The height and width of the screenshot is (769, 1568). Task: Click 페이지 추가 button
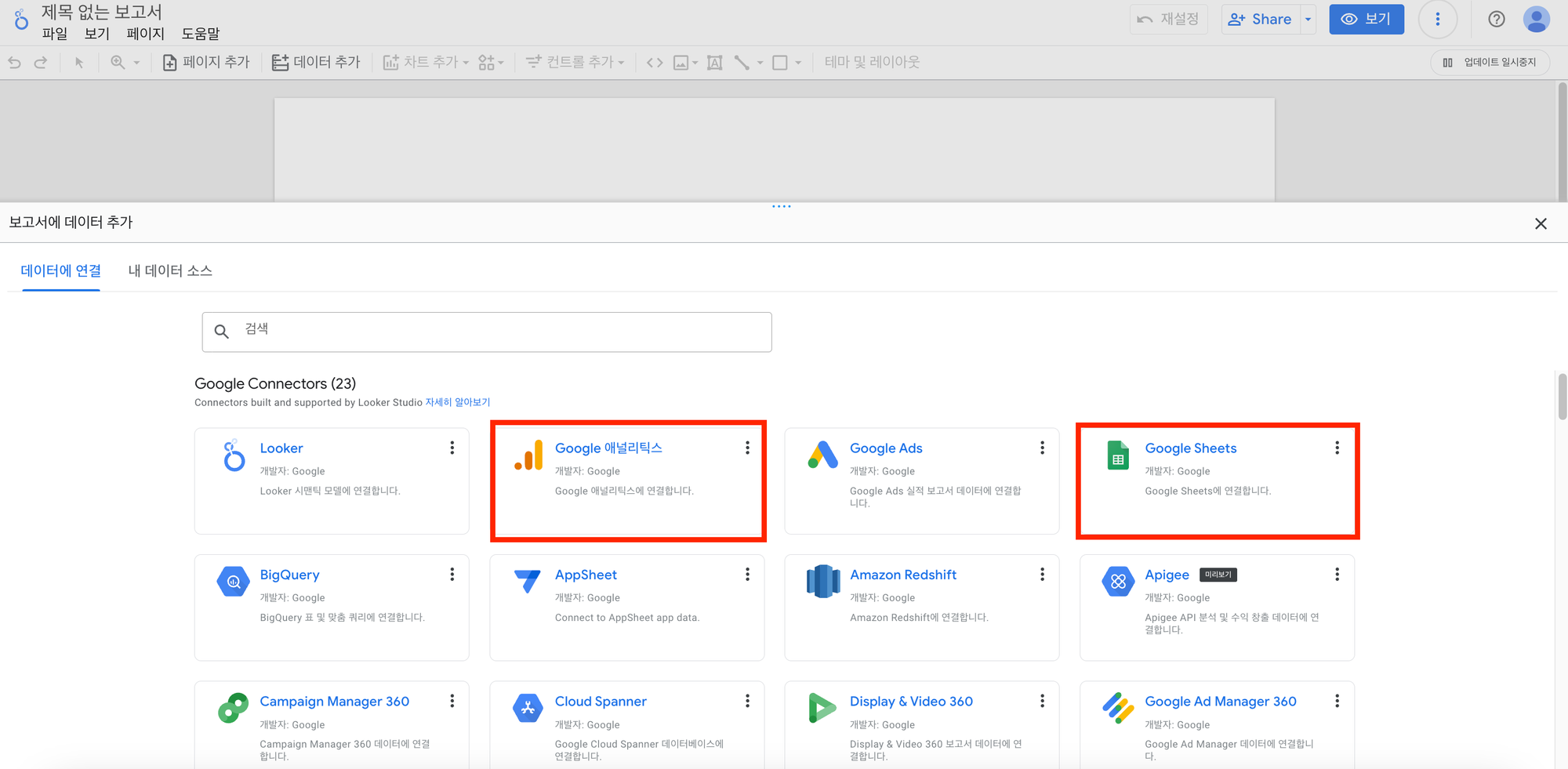(206, 62)
